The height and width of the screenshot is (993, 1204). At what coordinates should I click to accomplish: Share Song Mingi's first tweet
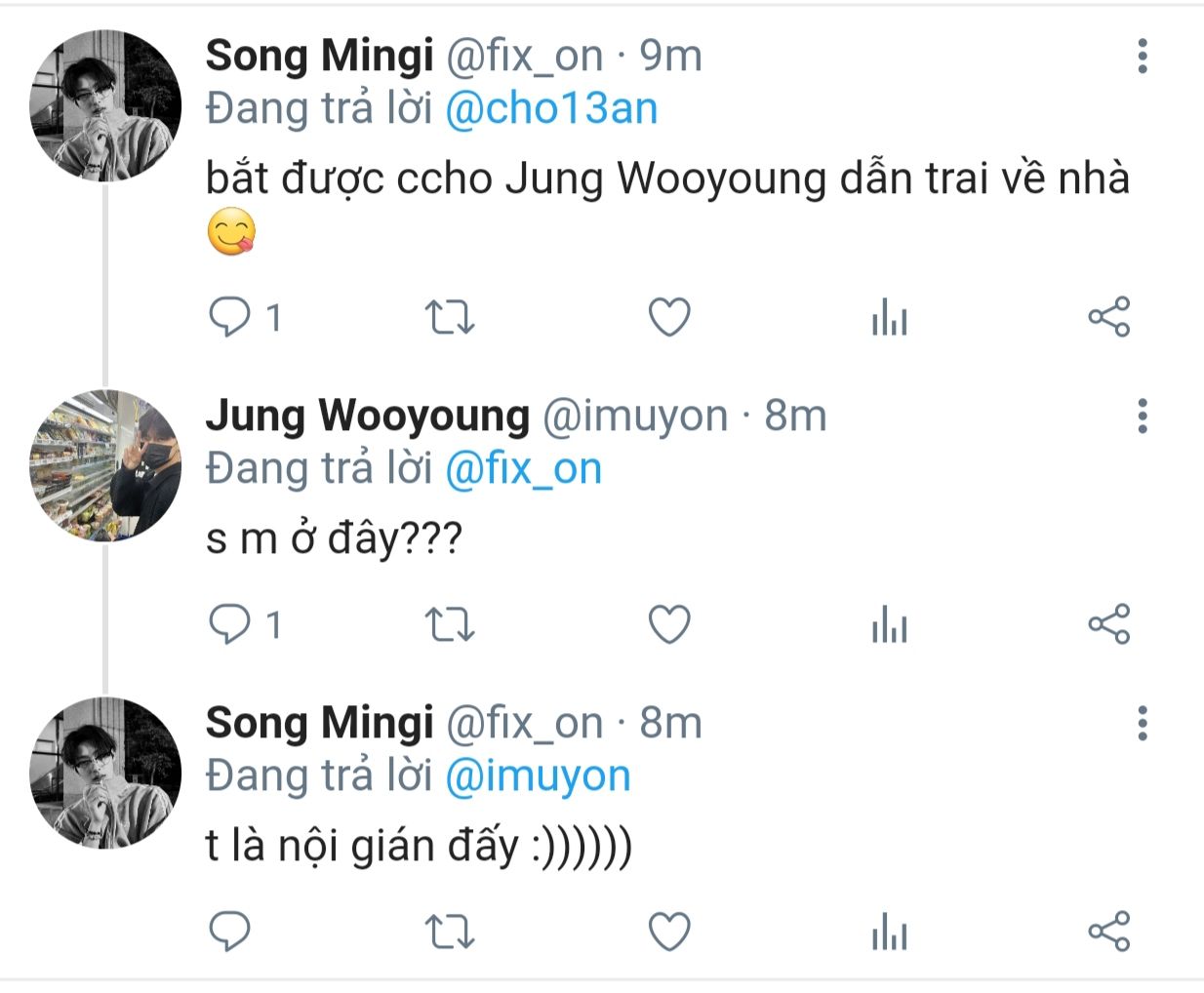(x=1108, y=317)
